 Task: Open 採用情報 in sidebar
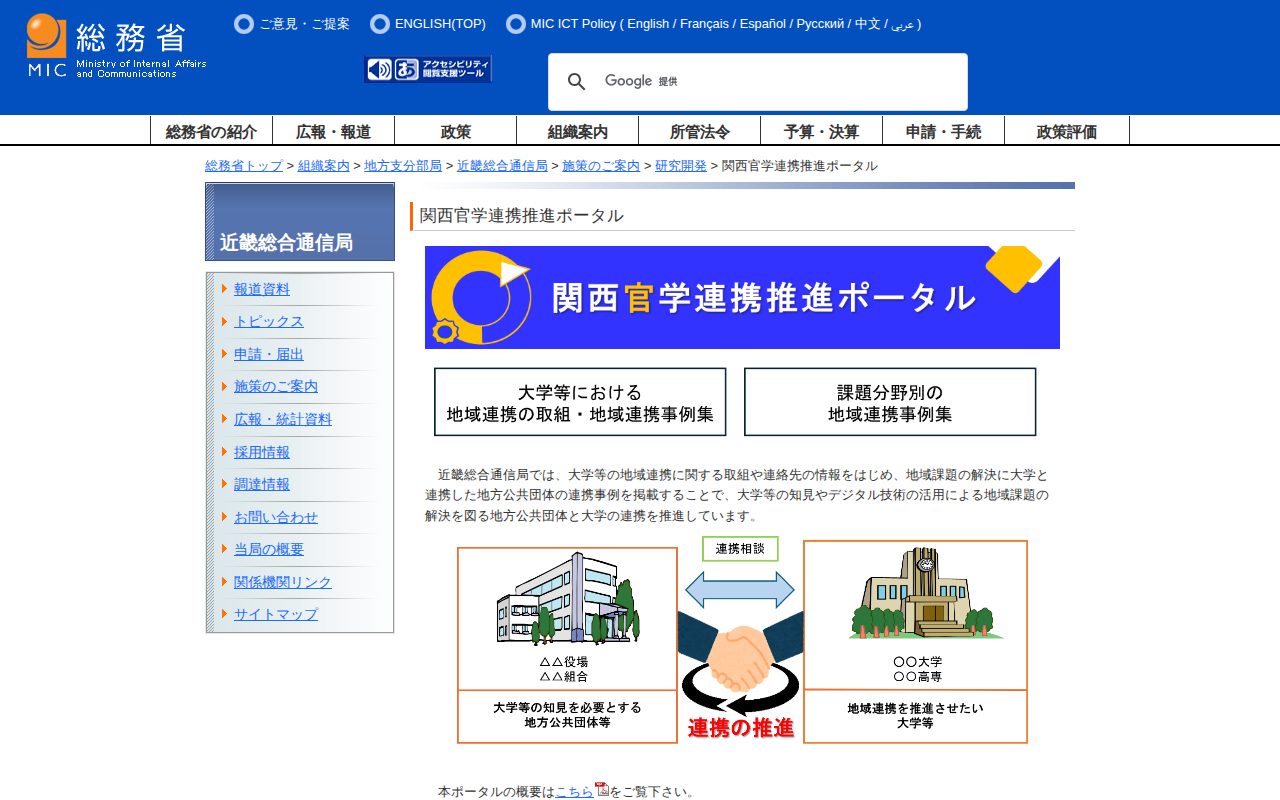click(x=262, y=452)
